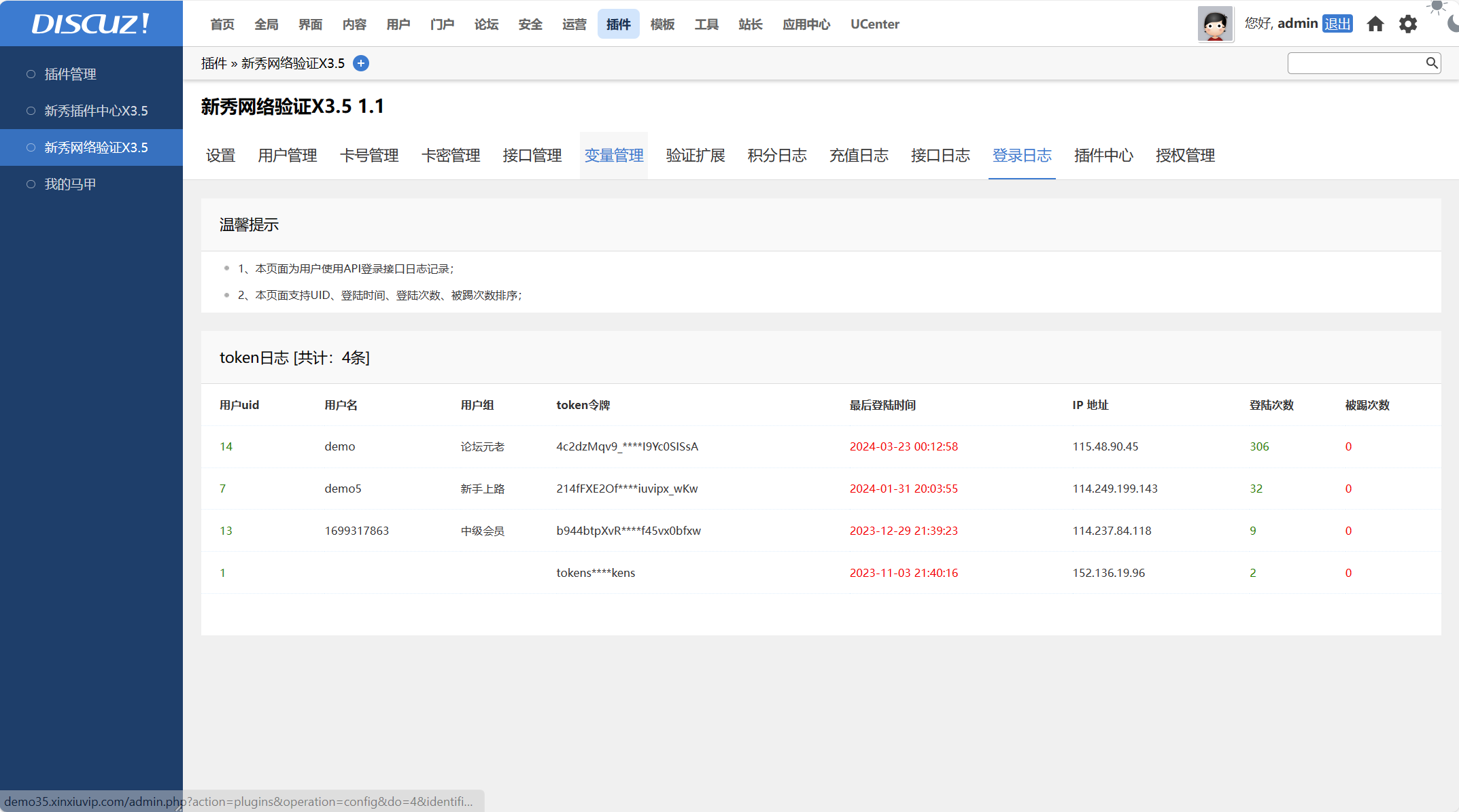
Task: Open the 站长 top menu
Action: [751, 24]
